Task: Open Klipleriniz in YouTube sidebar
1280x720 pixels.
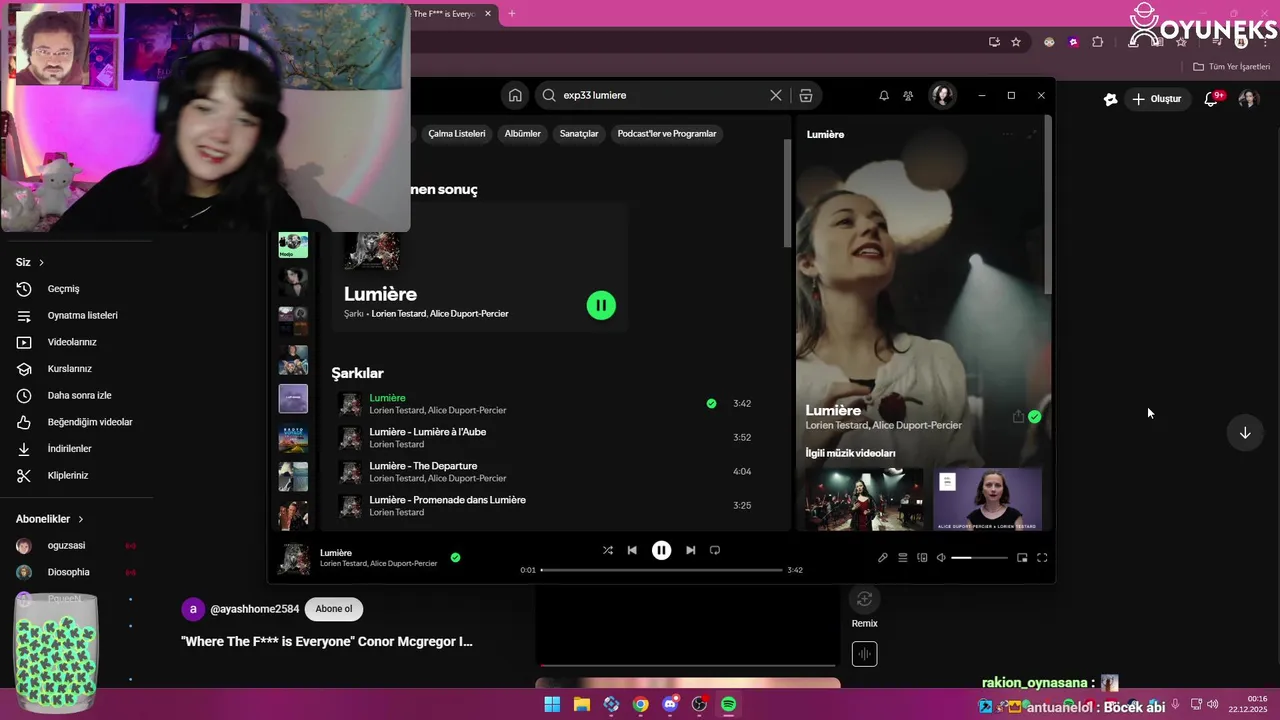Action: 70,476
